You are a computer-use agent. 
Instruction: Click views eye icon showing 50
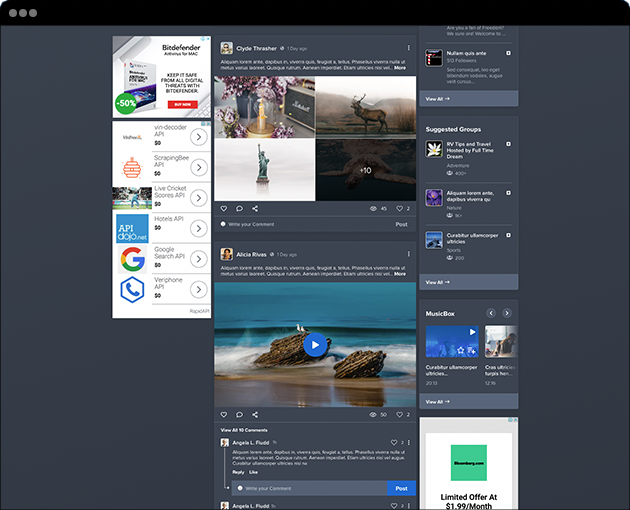(x=373, y=415)
